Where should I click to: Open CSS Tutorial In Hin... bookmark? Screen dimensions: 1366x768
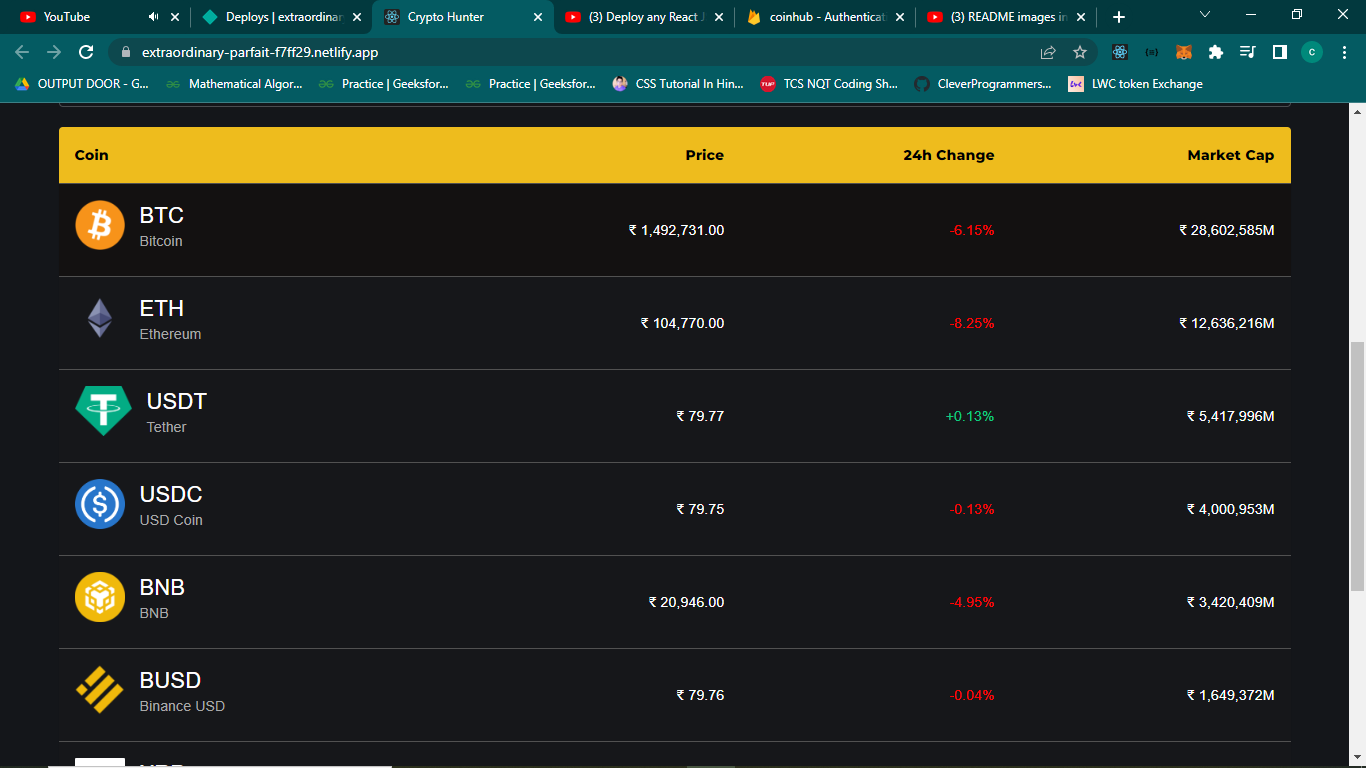(678, 84)
